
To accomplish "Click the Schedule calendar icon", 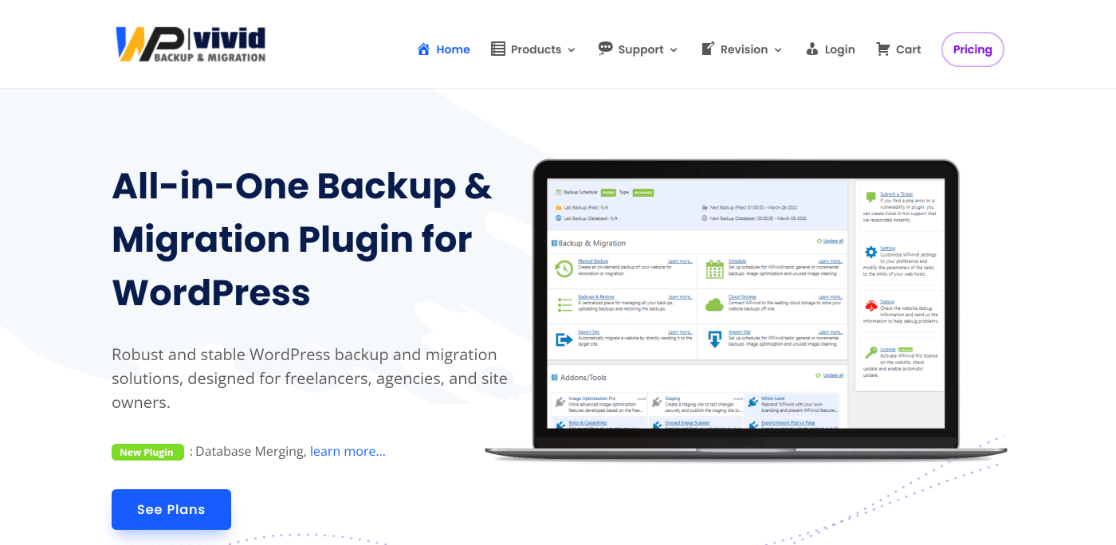I will pos(714,269).
